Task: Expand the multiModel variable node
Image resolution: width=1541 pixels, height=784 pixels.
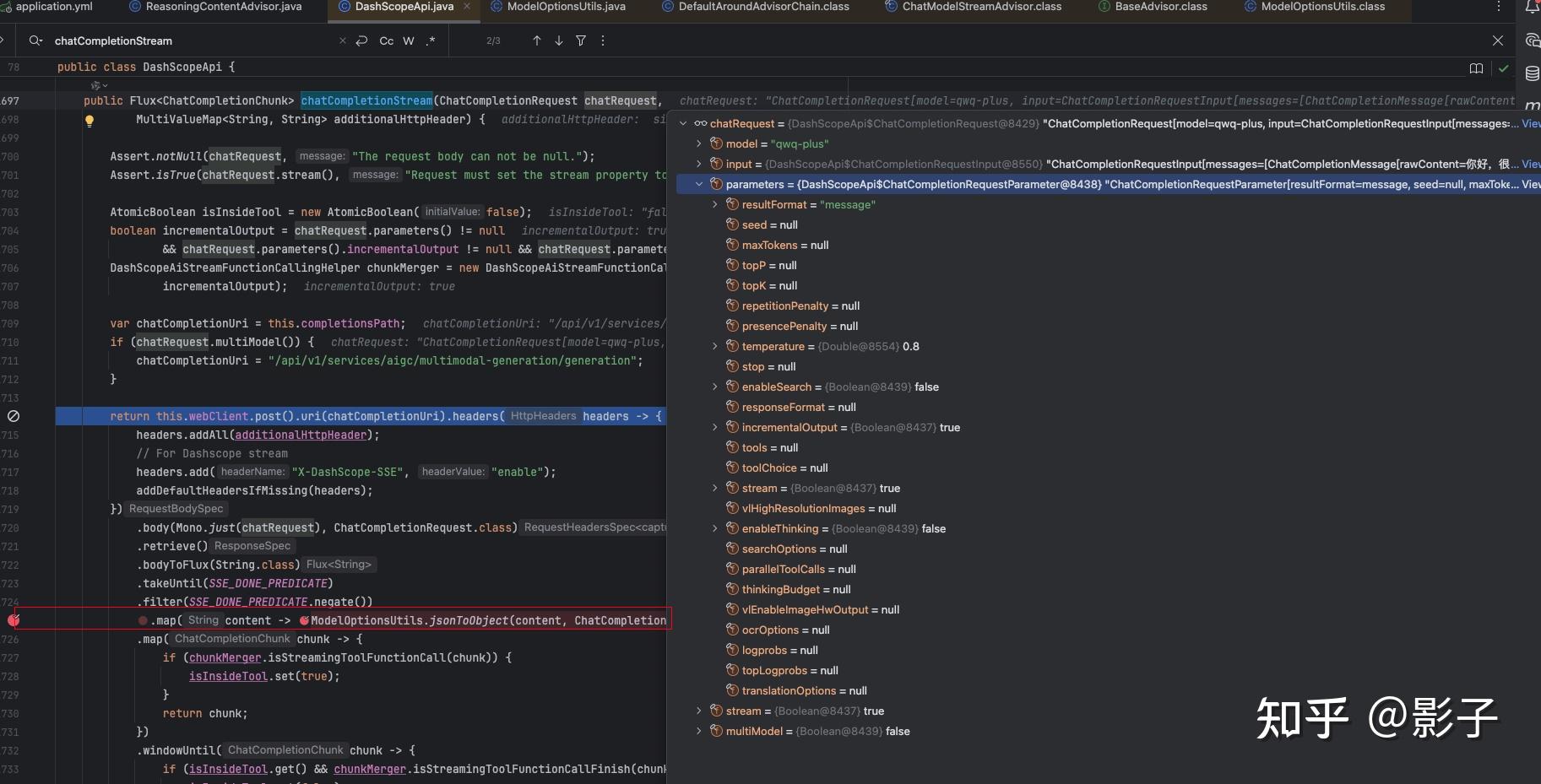Action: click(x=699, y=731)
